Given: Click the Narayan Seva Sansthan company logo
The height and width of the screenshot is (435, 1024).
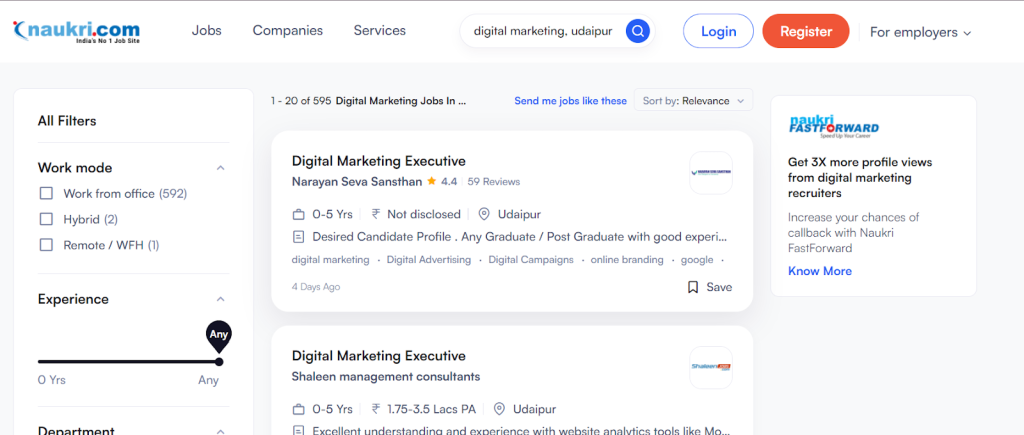Looking at the screenshot, I should [x=711, y=173].
